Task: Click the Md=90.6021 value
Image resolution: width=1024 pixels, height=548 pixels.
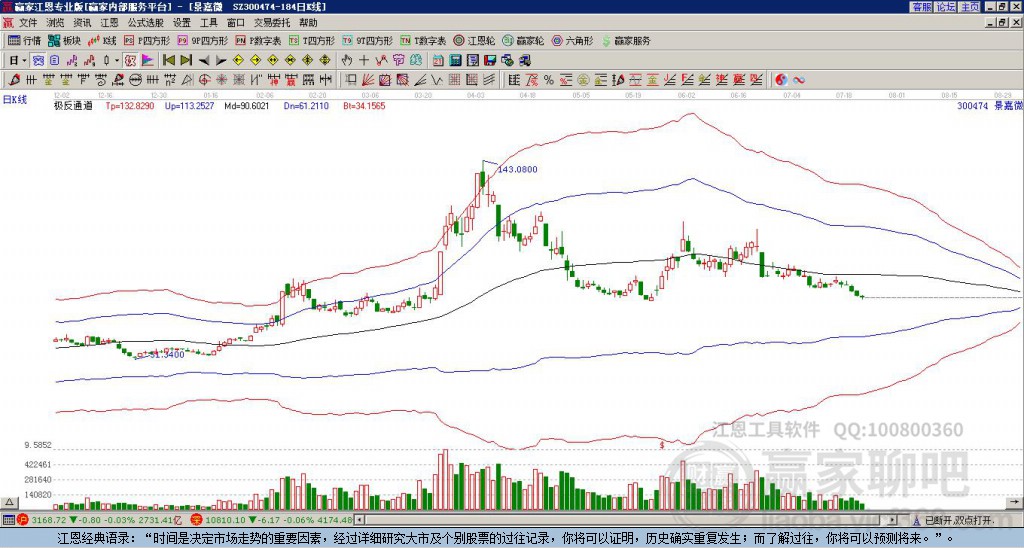Action: [x=247, y=105]
